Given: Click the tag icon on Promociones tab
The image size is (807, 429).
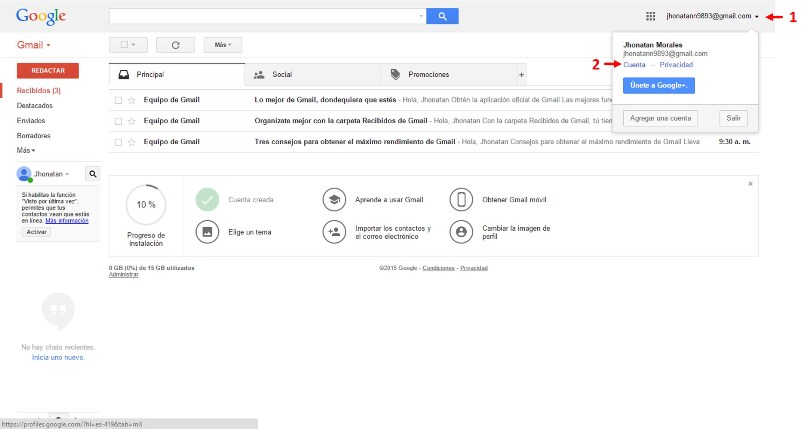Looking at the screenshot, I should 395,75.
